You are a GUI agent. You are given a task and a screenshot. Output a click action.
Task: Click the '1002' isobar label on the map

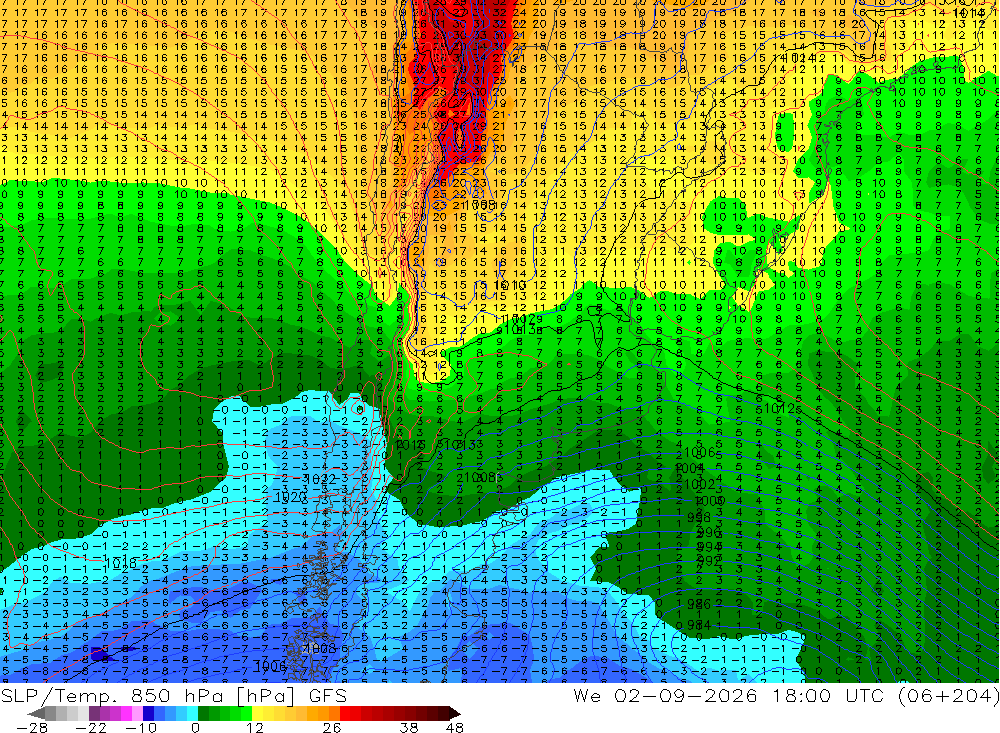click(700, 485)
